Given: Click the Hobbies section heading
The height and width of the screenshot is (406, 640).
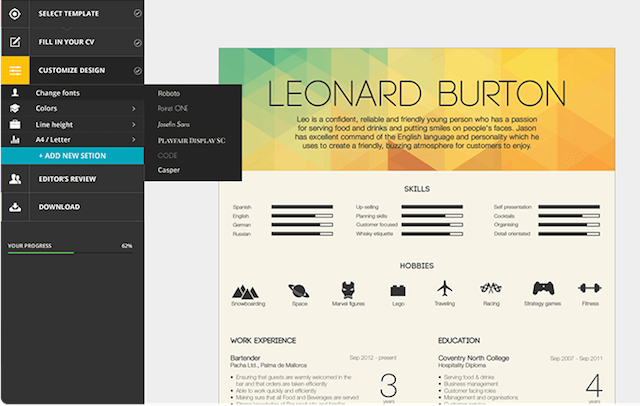Looking at the screenshot, I should point(417,266).
